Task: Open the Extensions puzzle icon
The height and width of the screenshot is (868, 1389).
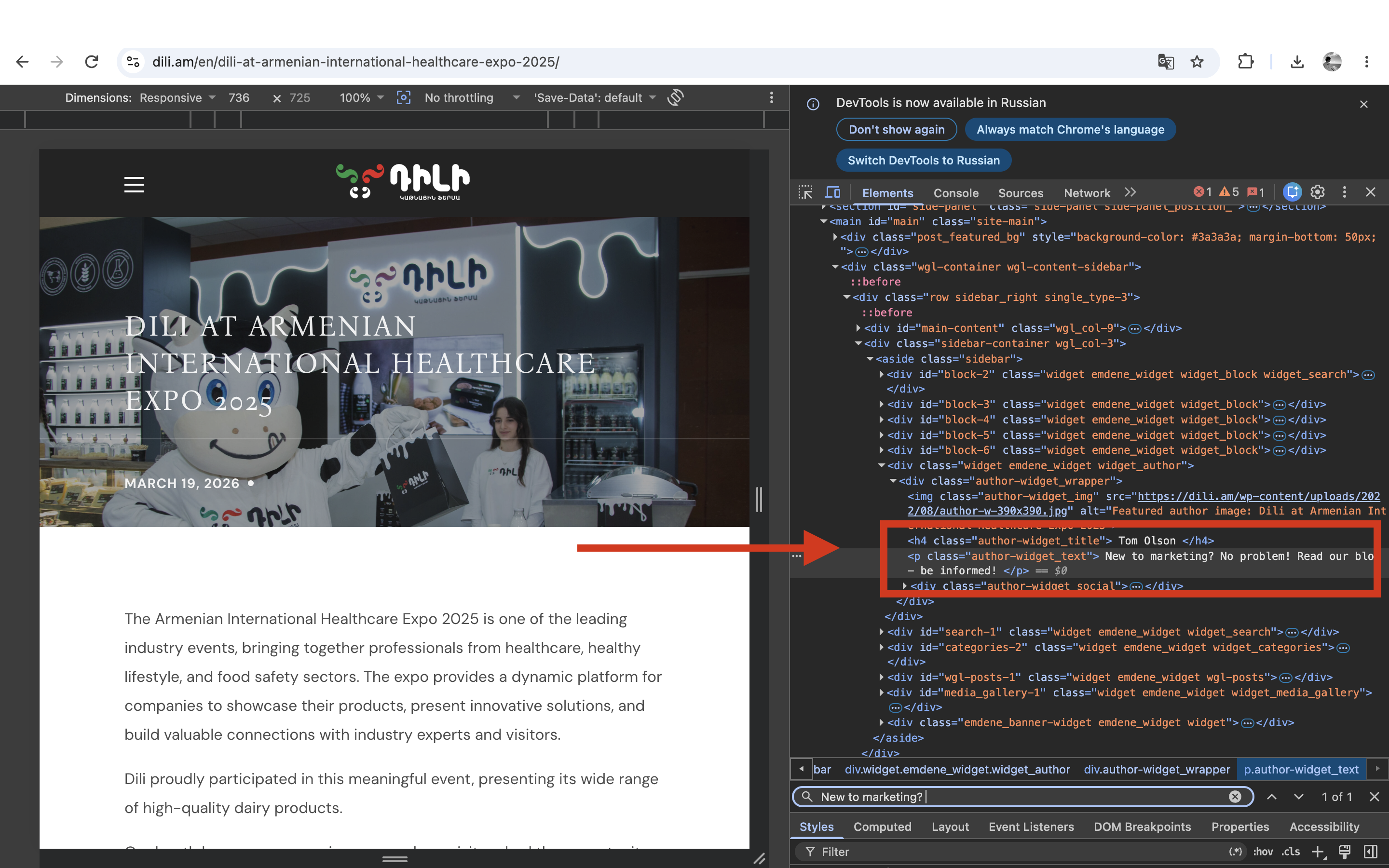Action: tap(1245, 61)
